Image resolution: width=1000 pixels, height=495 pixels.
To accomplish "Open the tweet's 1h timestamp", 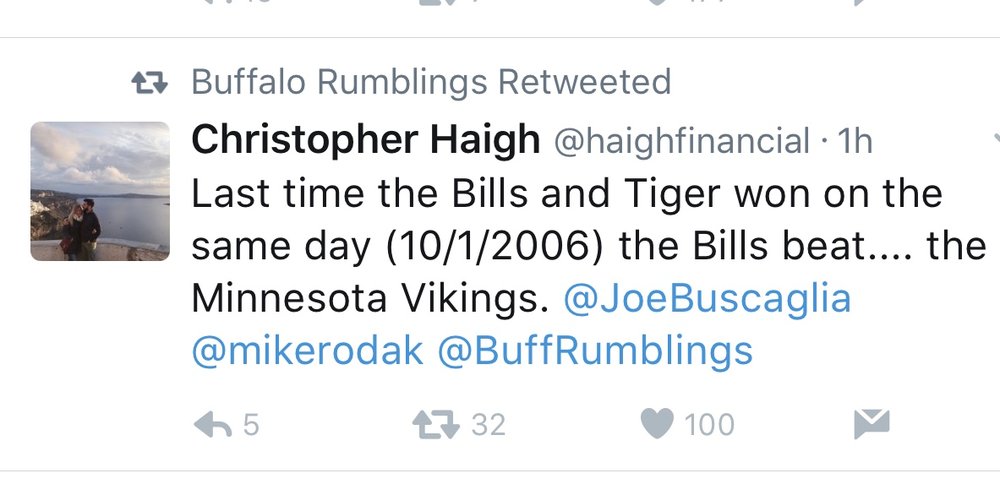I will pyautogui.click(x=855, y=140).
